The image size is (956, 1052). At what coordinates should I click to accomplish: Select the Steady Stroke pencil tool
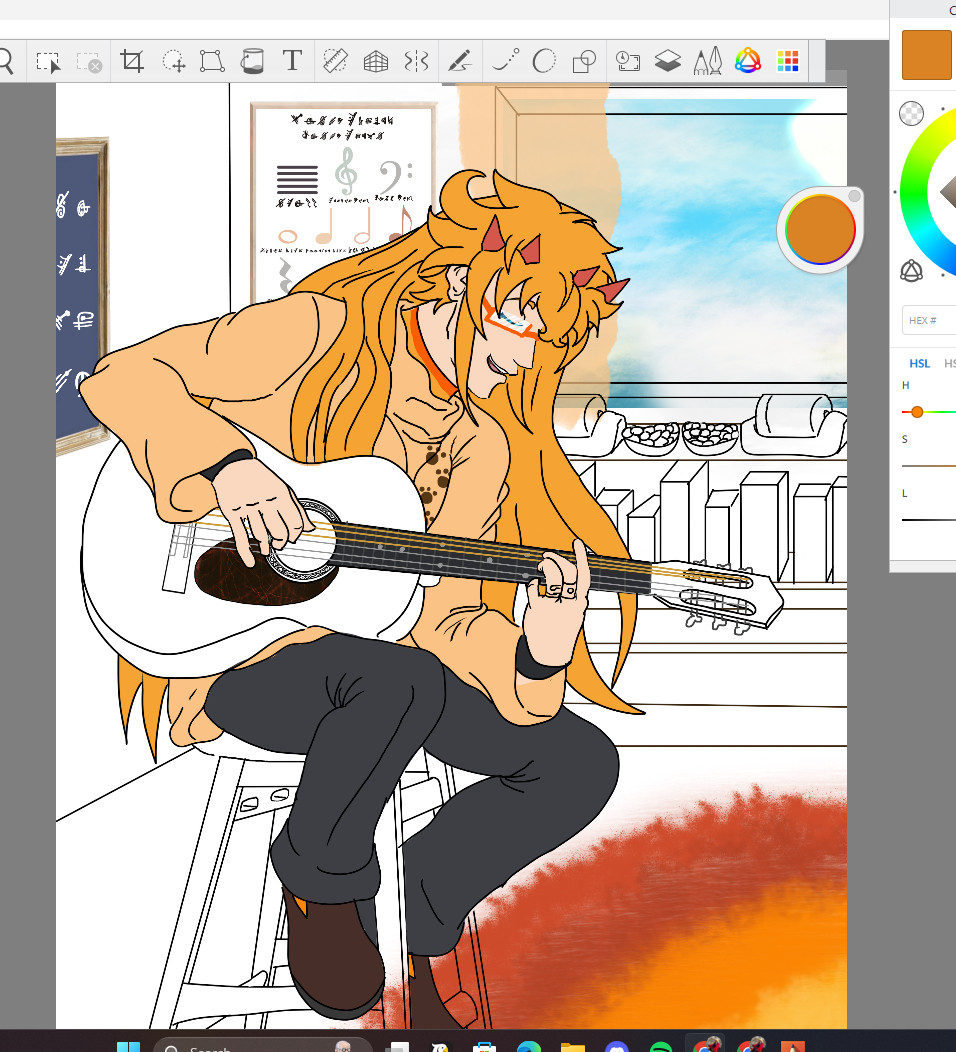coord(460,61)
